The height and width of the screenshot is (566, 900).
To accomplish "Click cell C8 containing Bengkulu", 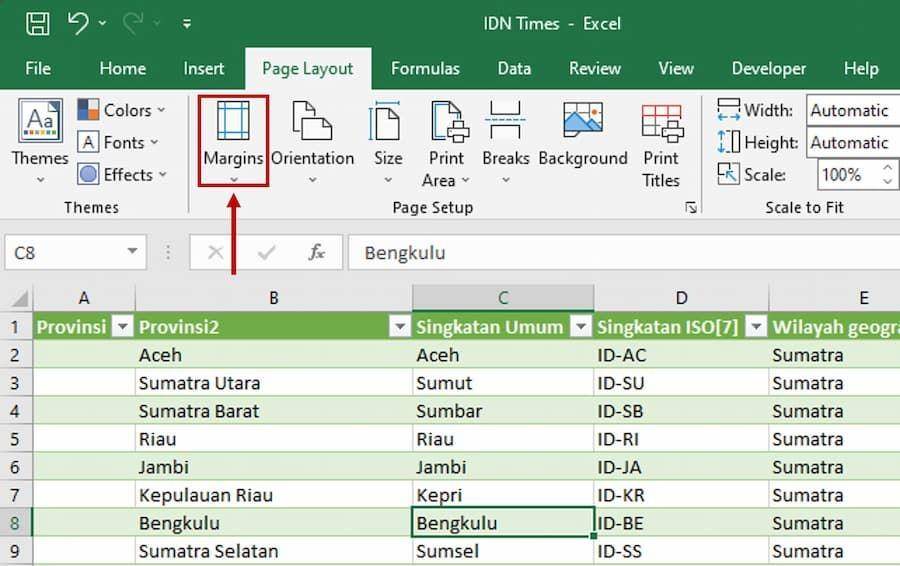I will click(x=503, y=523).
